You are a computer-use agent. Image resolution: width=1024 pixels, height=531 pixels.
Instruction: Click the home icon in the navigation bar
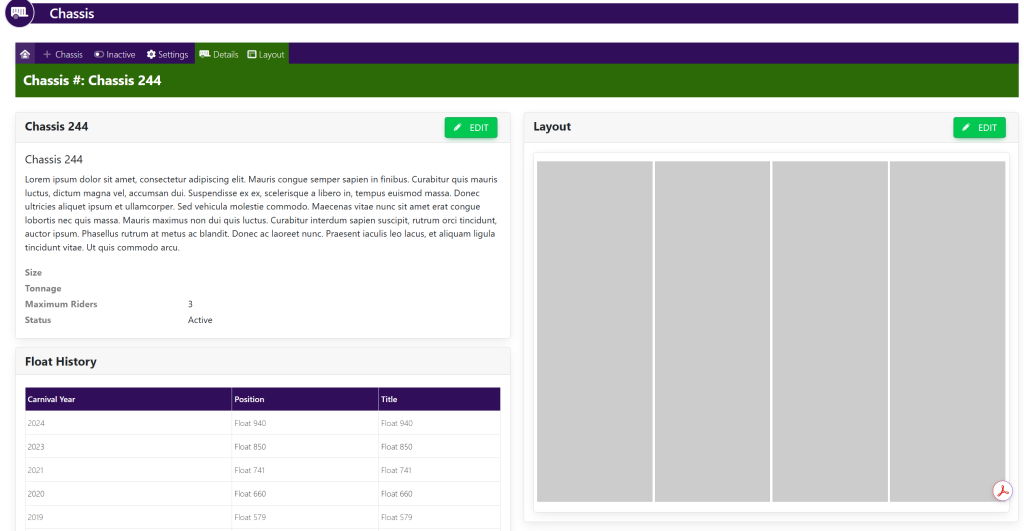pyautogui.click(x=25, y=54)
